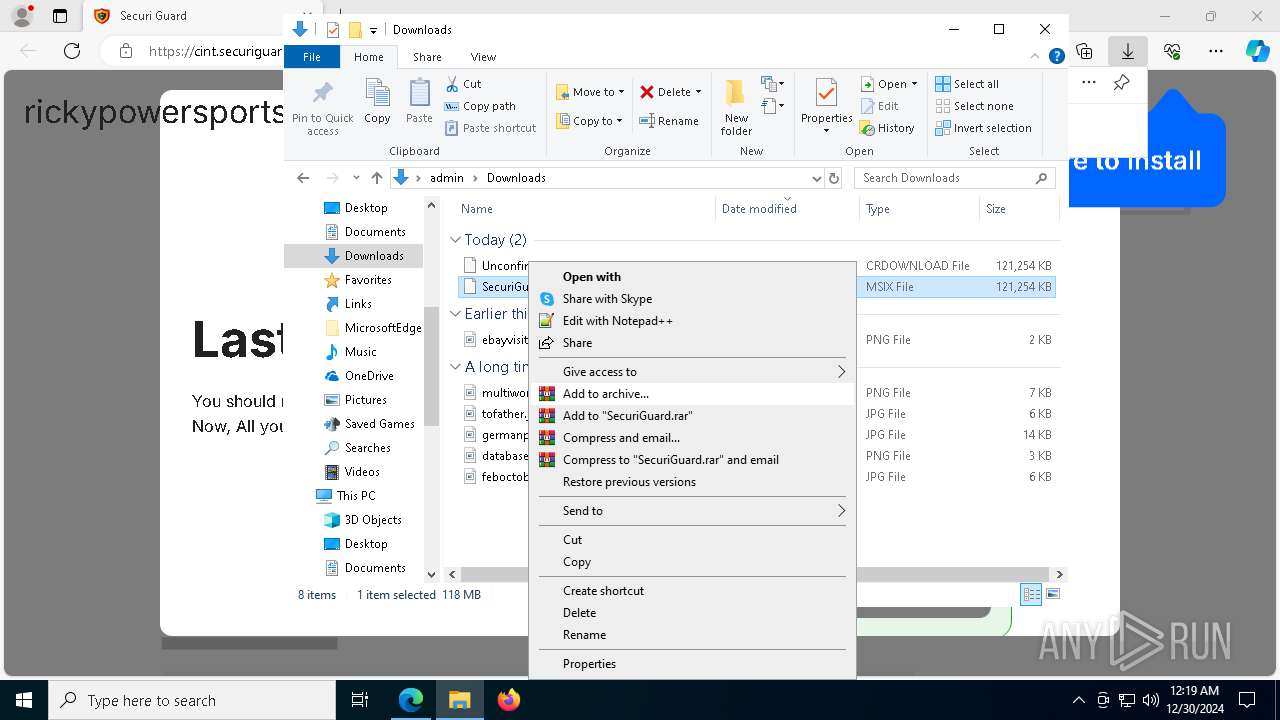This screenshot has width=1280, height=720.
Task: Collapse the A long time ago group
Action: click(x=455, y=367)
